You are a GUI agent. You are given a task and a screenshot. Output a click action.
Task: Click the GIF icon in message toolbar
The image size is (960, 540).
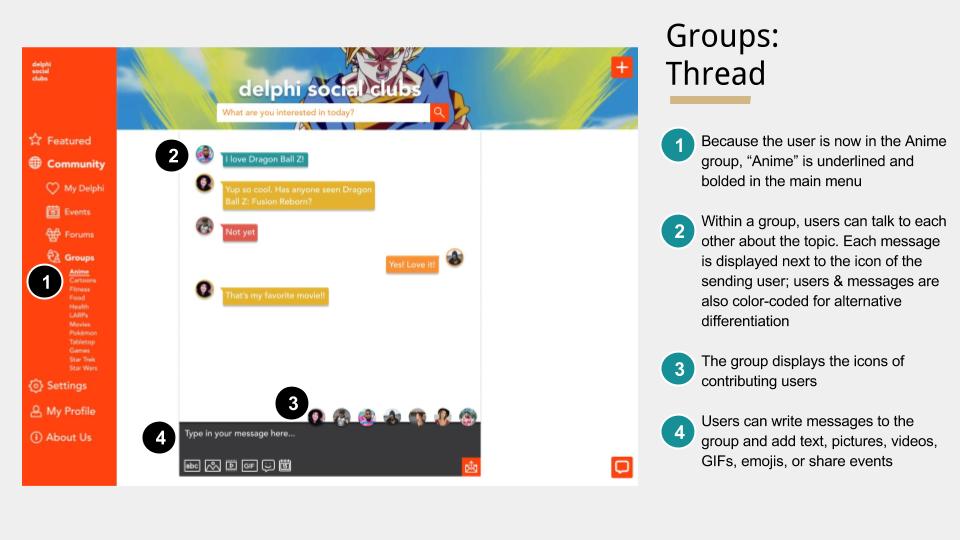pyautogui.click(x=249, y=466)
